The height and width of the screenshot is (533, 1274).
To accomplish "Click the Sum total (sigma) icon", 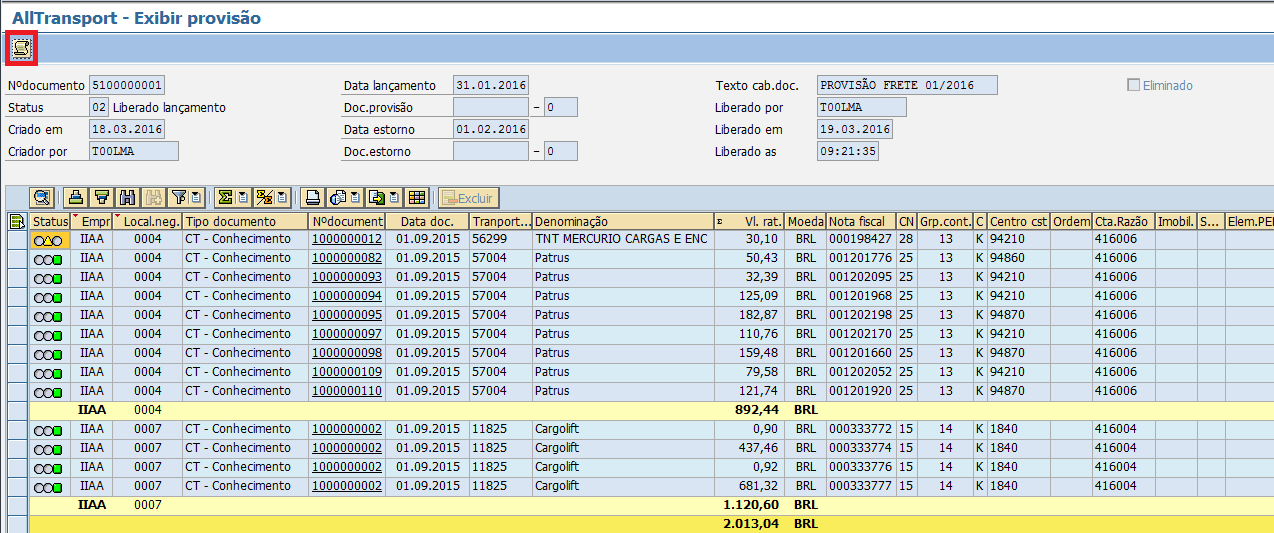I will [x=225, y=198].
